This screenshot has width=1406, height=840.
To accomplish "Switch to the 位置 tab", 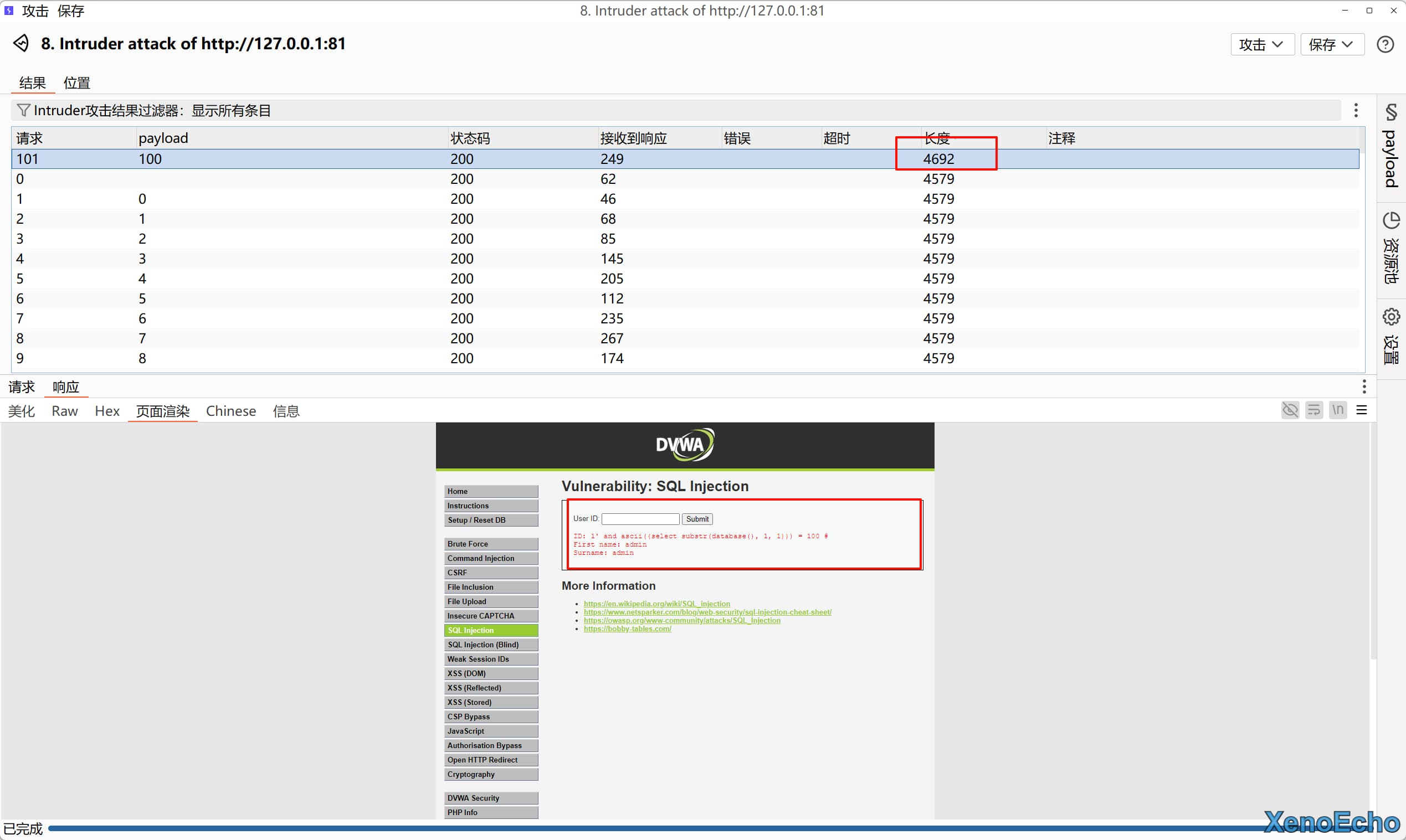I will (x=76, y=83).
